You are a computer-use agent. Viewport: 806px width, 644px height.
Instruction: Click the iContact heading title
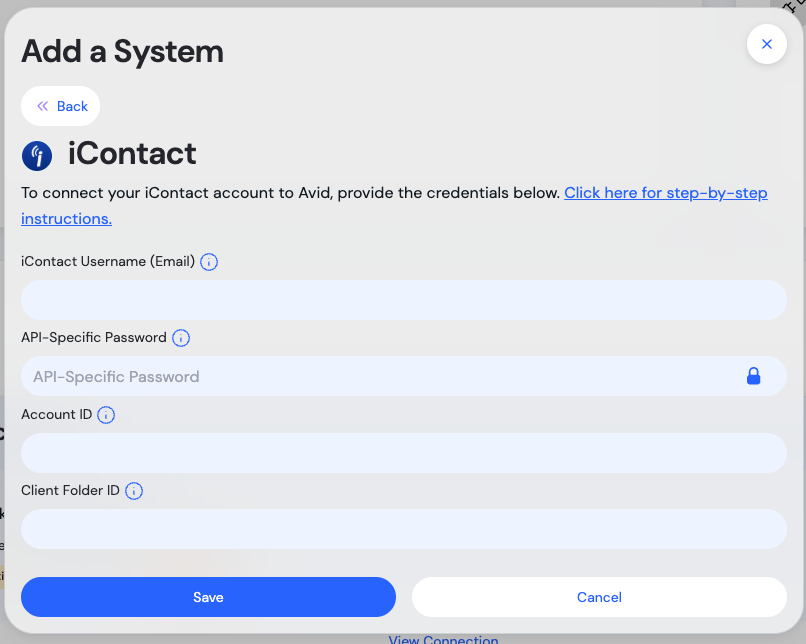[132, 154]
